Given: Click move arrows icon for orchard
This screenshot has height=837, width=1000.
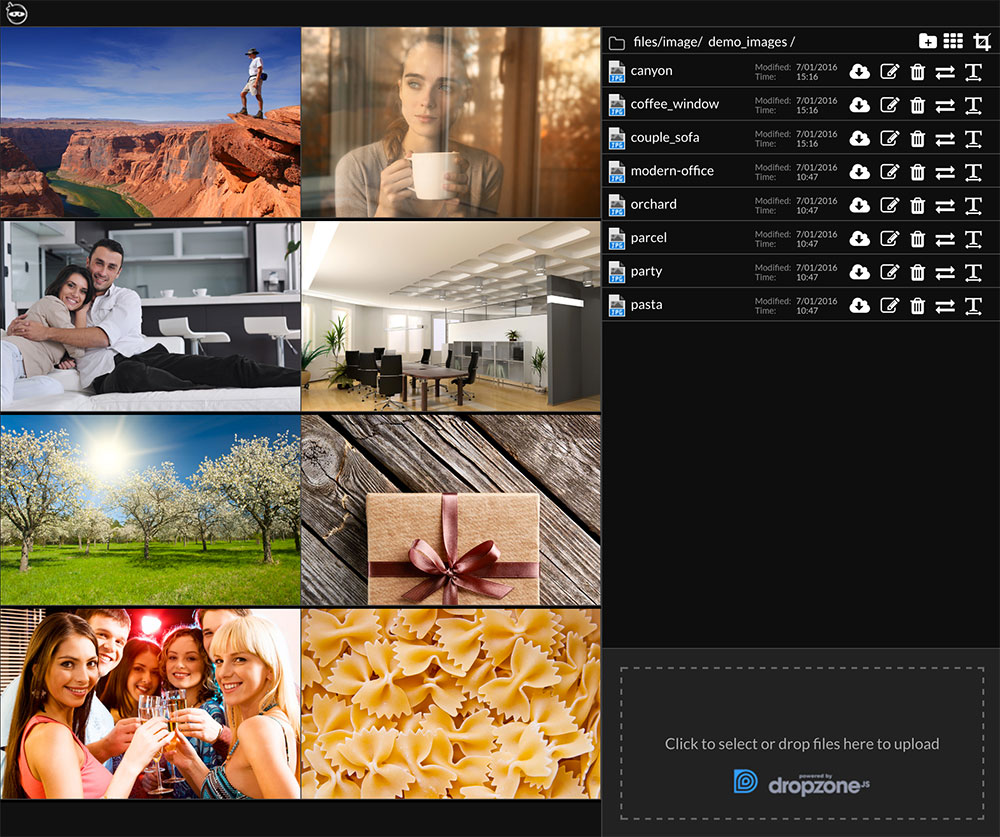Looking at the screenshot, I should tap(945, 205).
